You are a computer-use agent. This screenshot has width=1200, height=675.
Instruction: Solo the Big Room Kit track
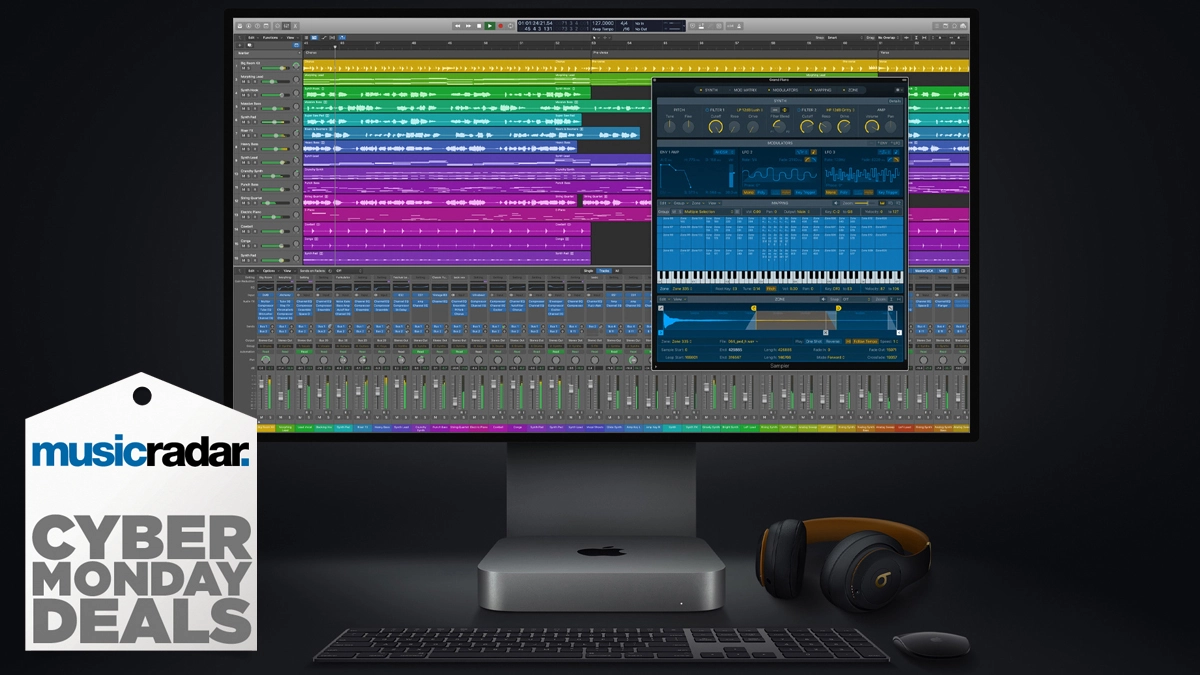coord(248,68)
